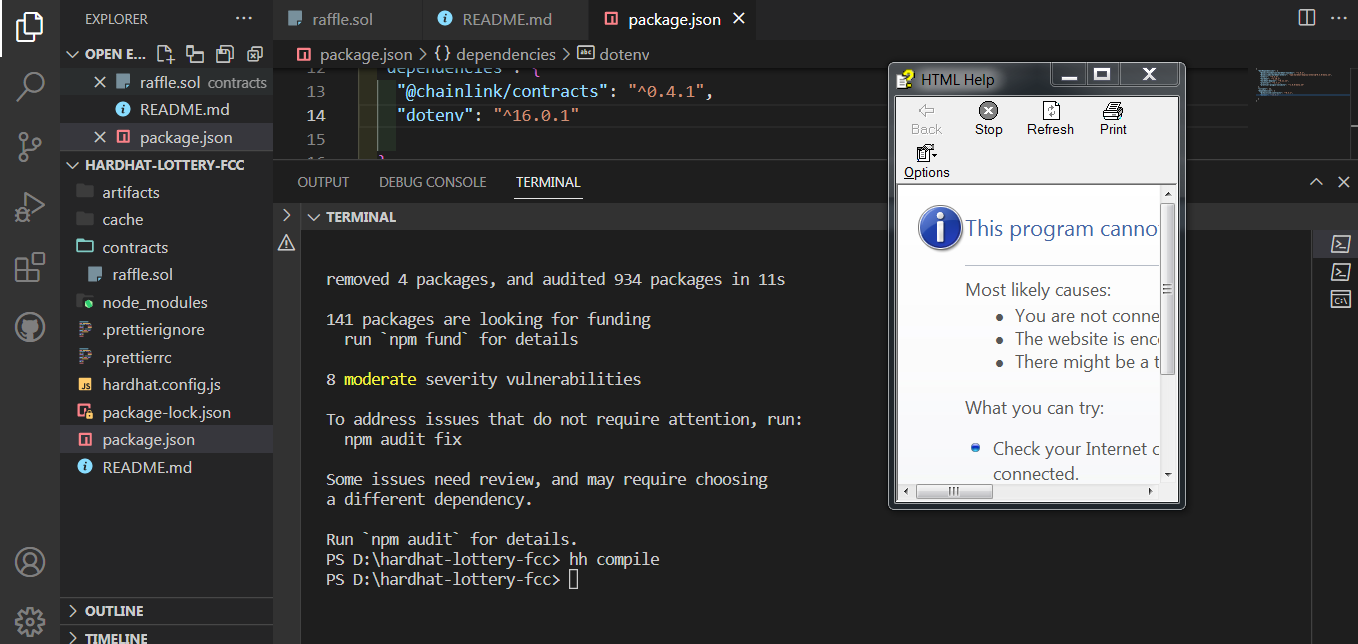Screen dimensions: 1358x644
Task: Click Close All Editors icon
Action: click(x=255, y=54)
